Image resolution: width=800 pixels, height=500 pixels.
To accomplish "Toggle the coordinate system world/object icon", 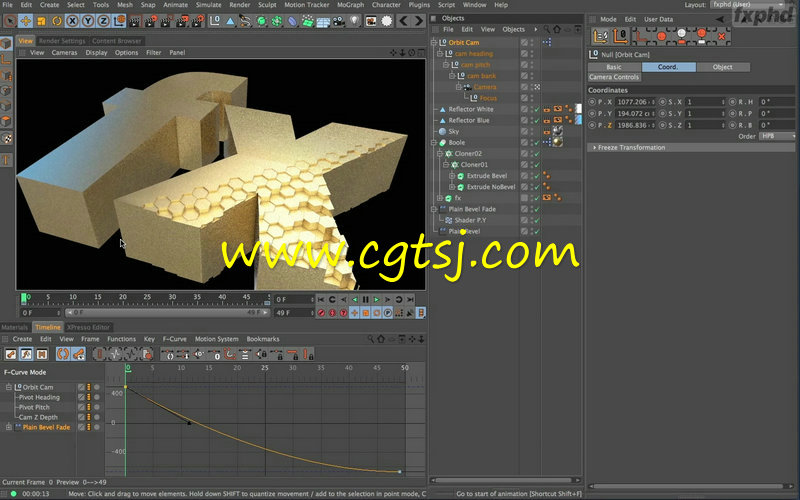I will click(119, 21).
